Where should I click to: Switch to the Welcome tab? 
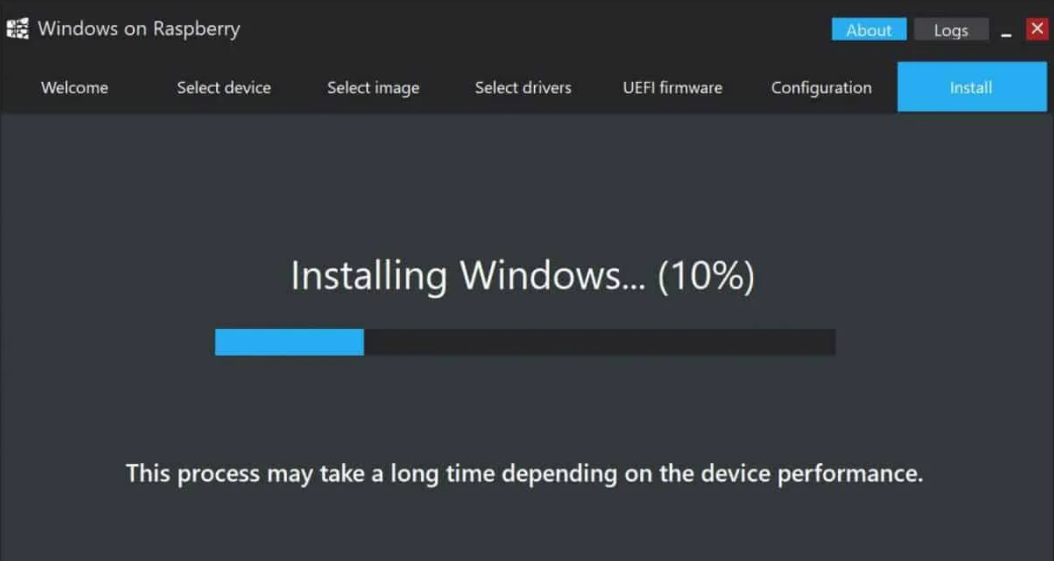coord(74,88)
